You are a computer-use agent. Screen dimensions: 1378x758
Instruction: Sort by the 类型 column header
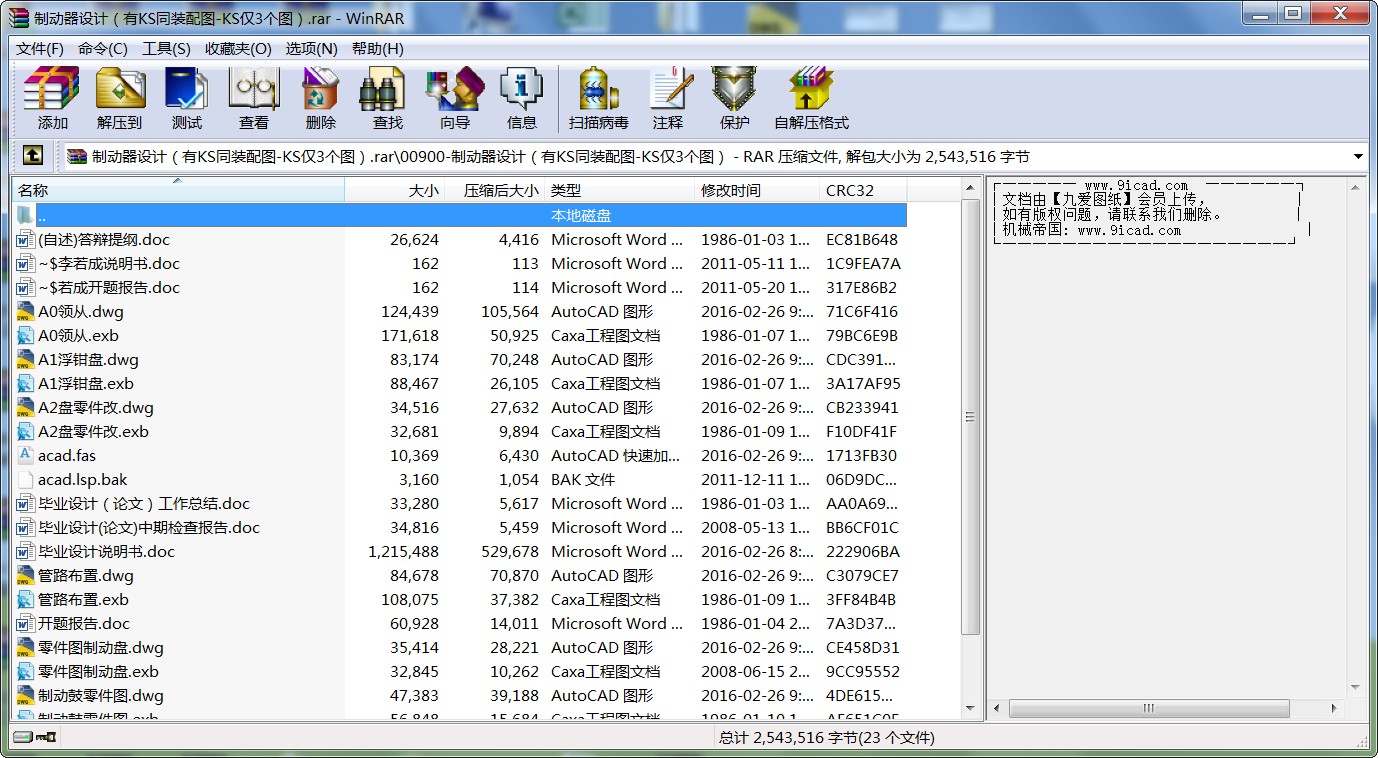[620, 190]
